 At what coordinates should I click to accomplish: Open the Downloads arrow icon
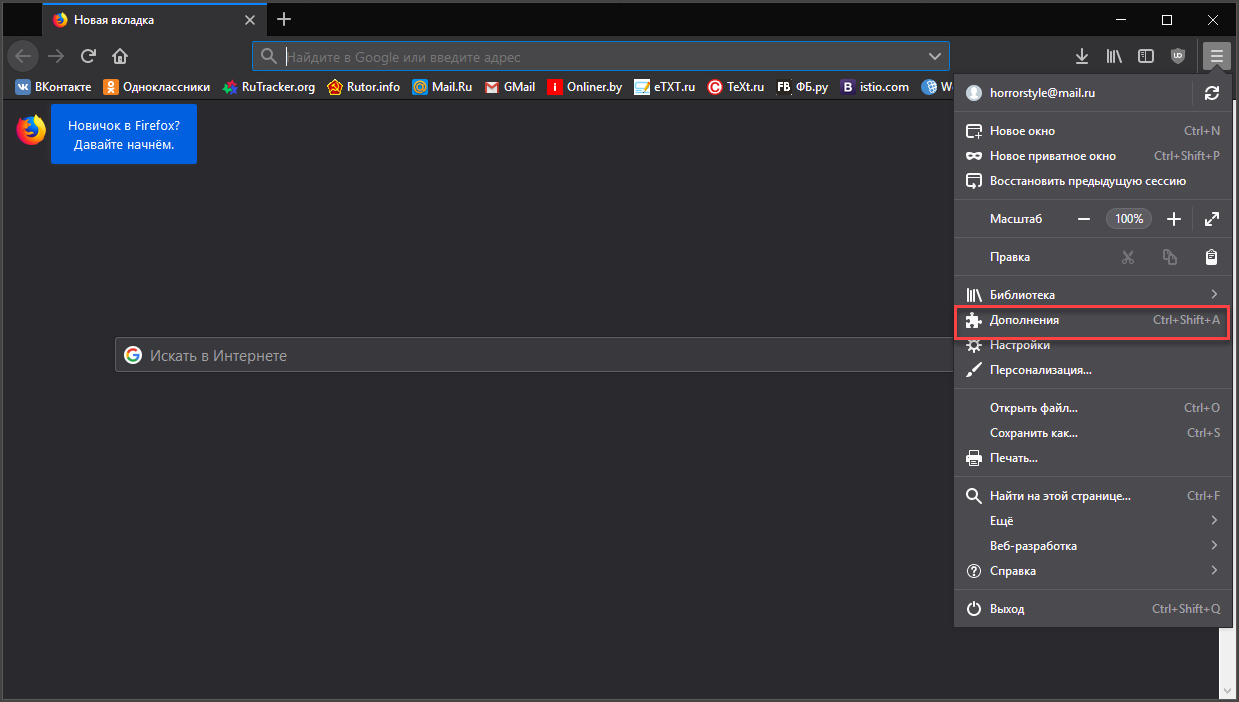(x=1081, y=56)
